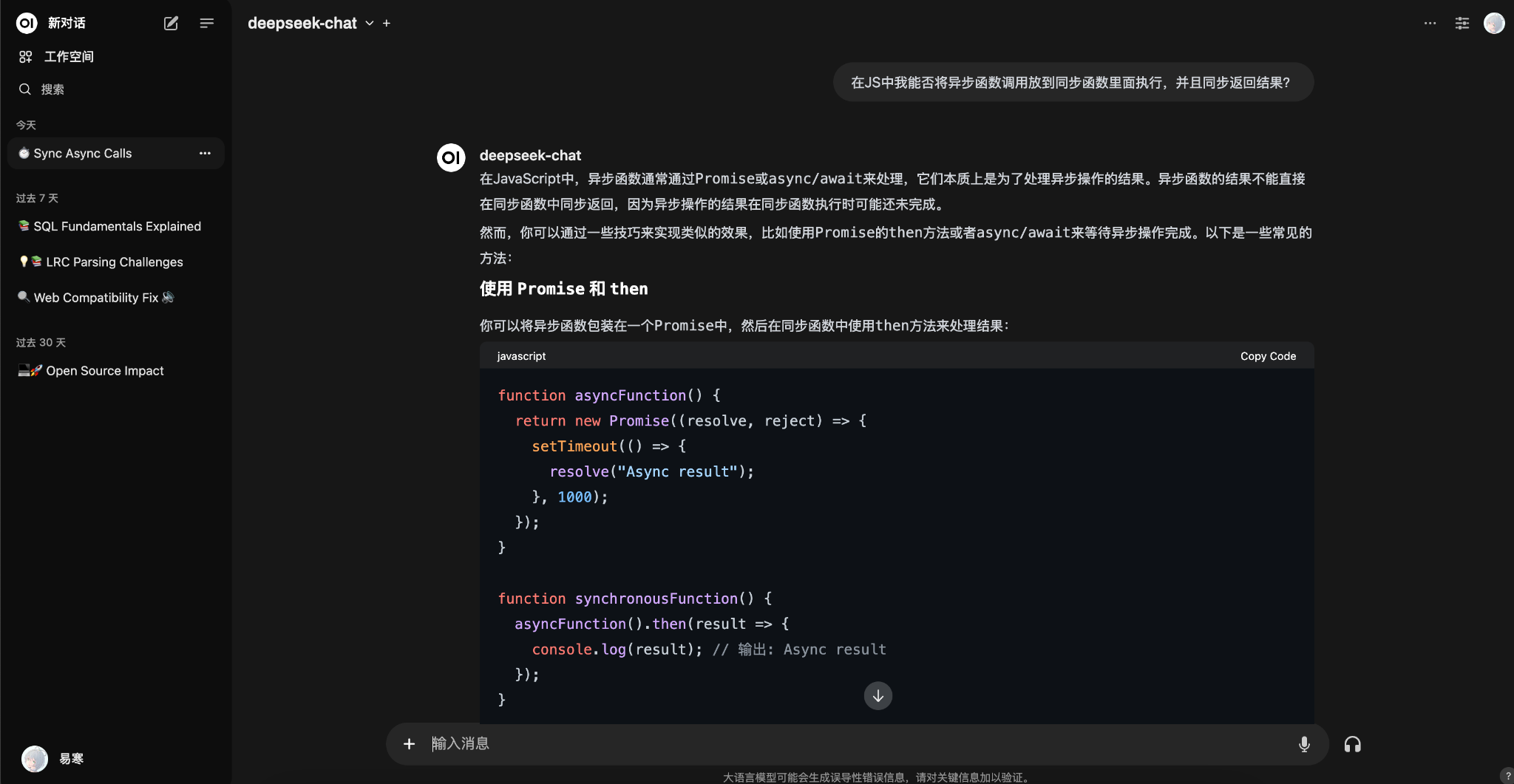This screenshot has width=1514, height=784.
Task: Start voice mode with the headphone icon
Action: (1353, 744)
